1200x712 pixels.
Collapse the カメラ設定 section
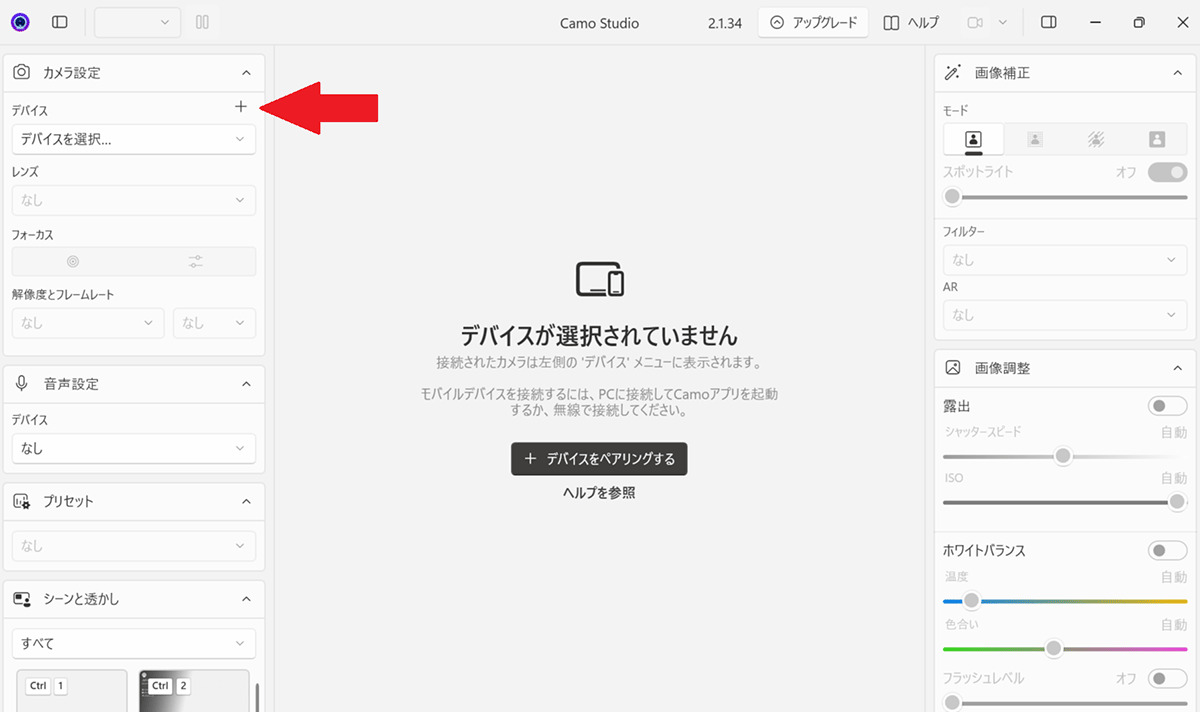[x=246, y=72]
